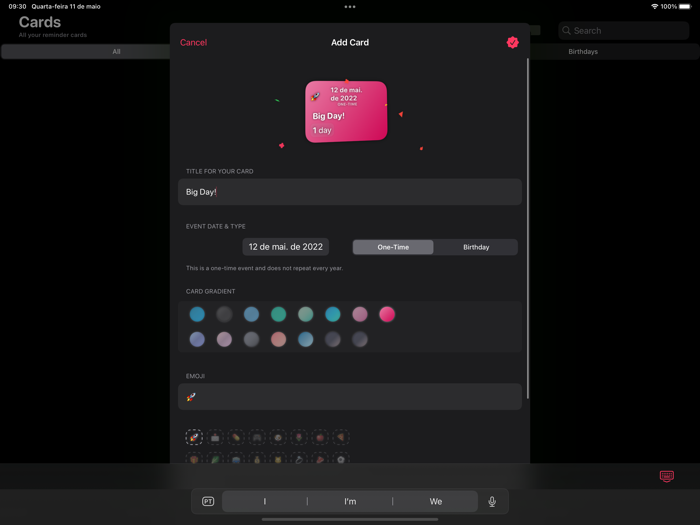
Task: Open the date picker showing 12 de mai. de 2022
Action: pyautogui.click(x=286, y=247)
